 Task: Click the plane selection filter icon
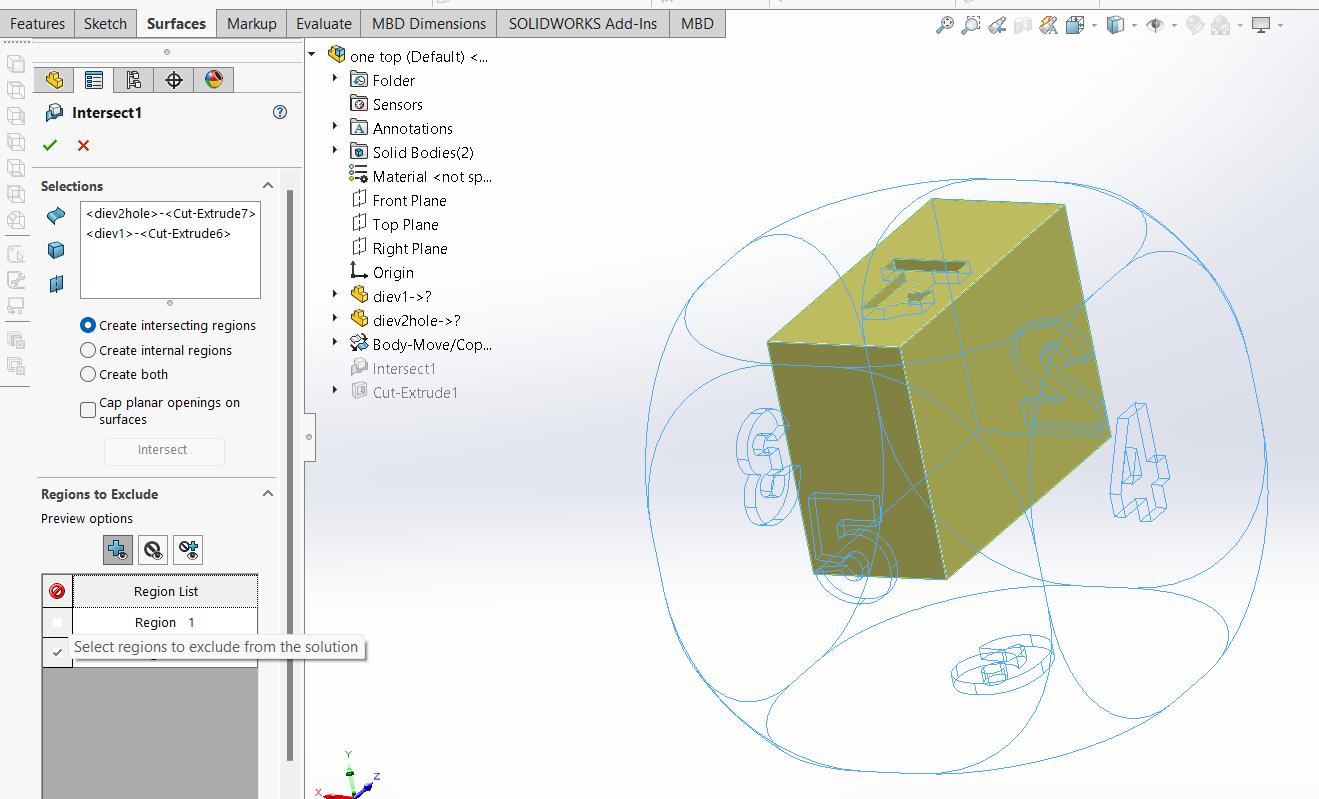tap(56, 284)
